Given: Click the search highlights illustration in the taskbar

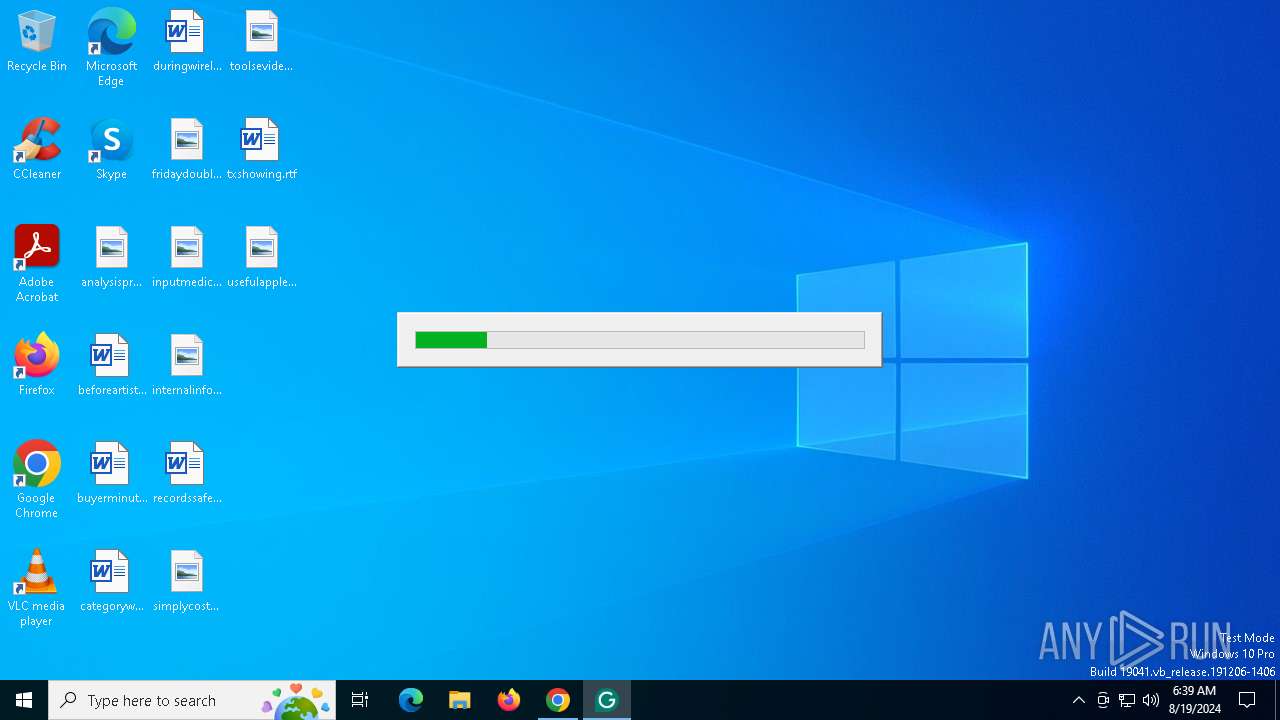Looking at the screenshot, I should click(x=296, y=701).
